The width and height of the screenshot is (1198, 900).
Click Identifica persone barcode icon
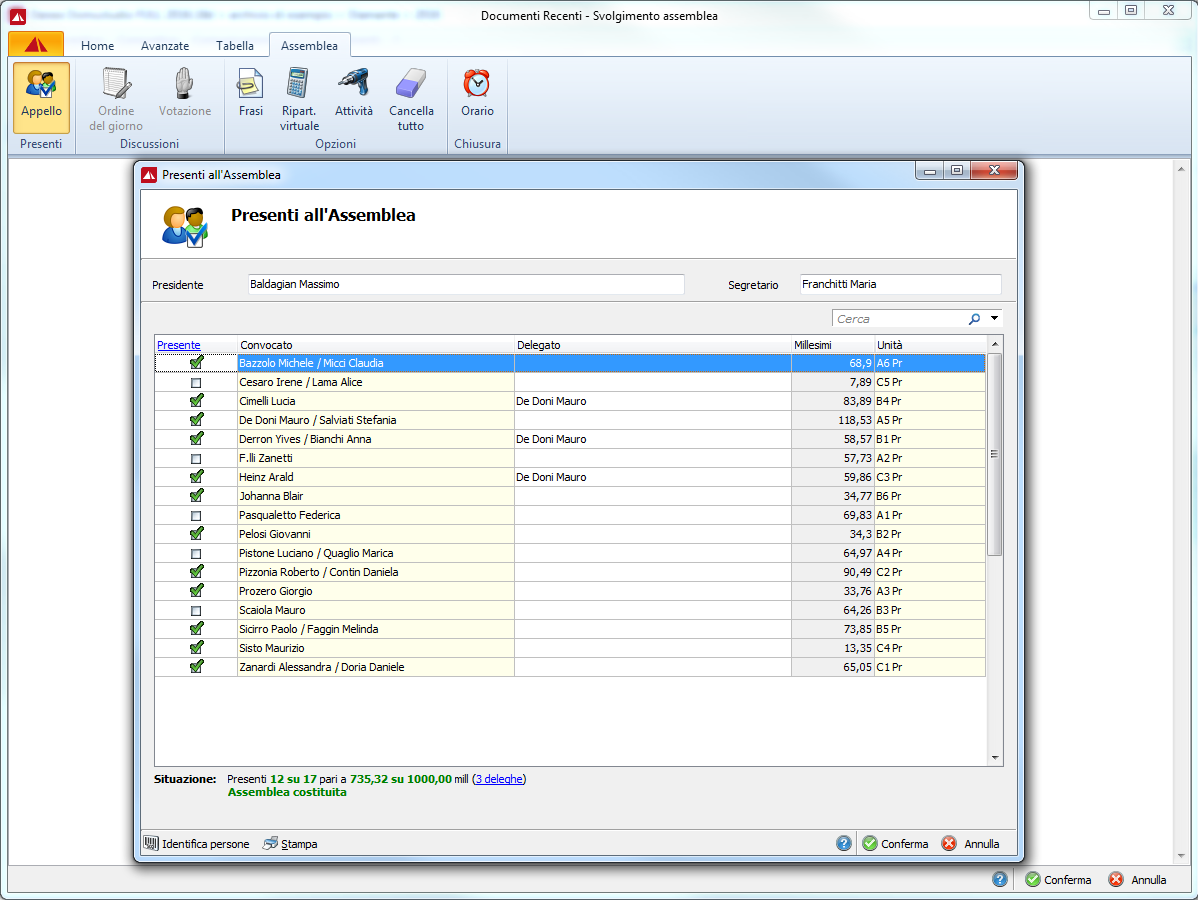tap(152, 843)
